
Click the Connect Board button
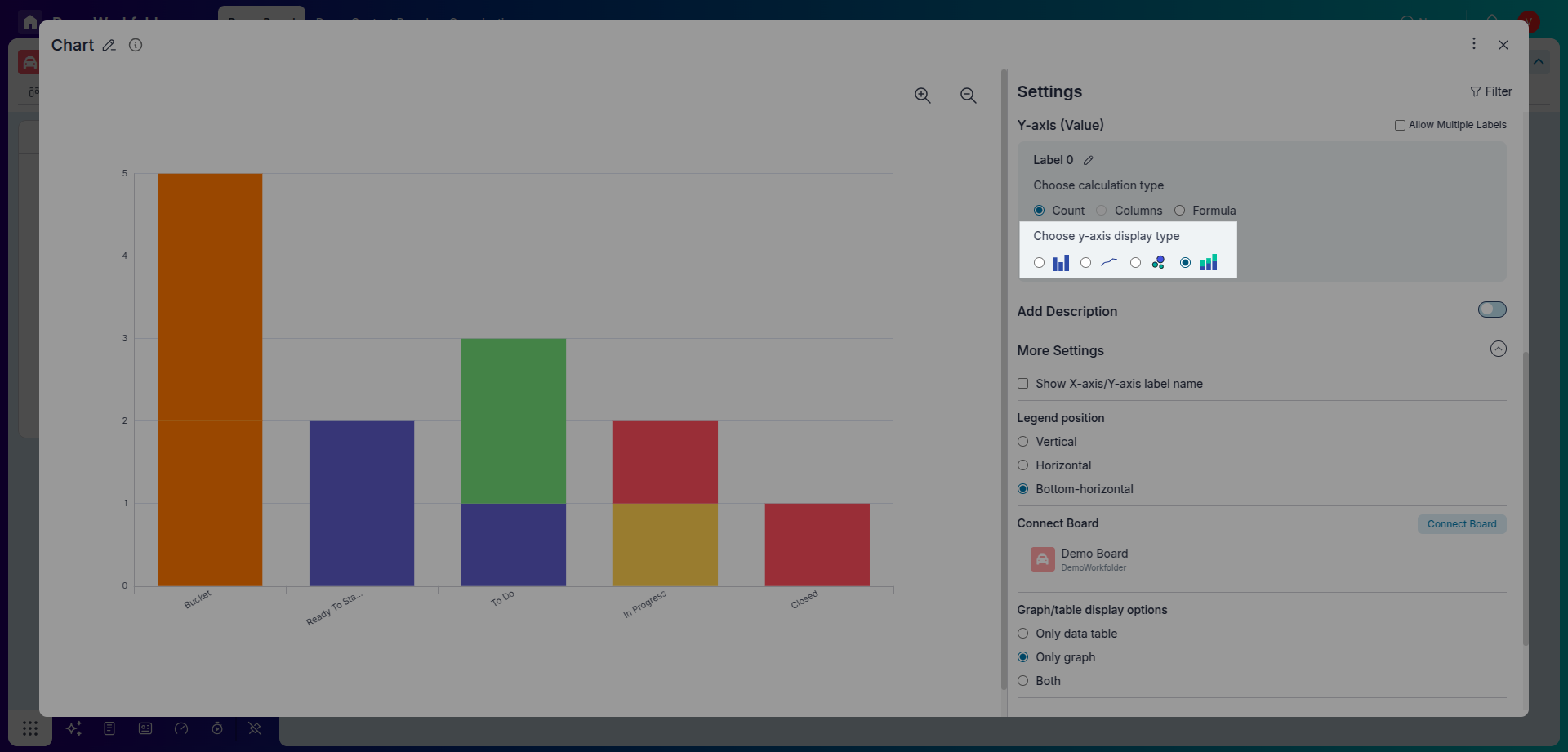(x=1462, y=524)
